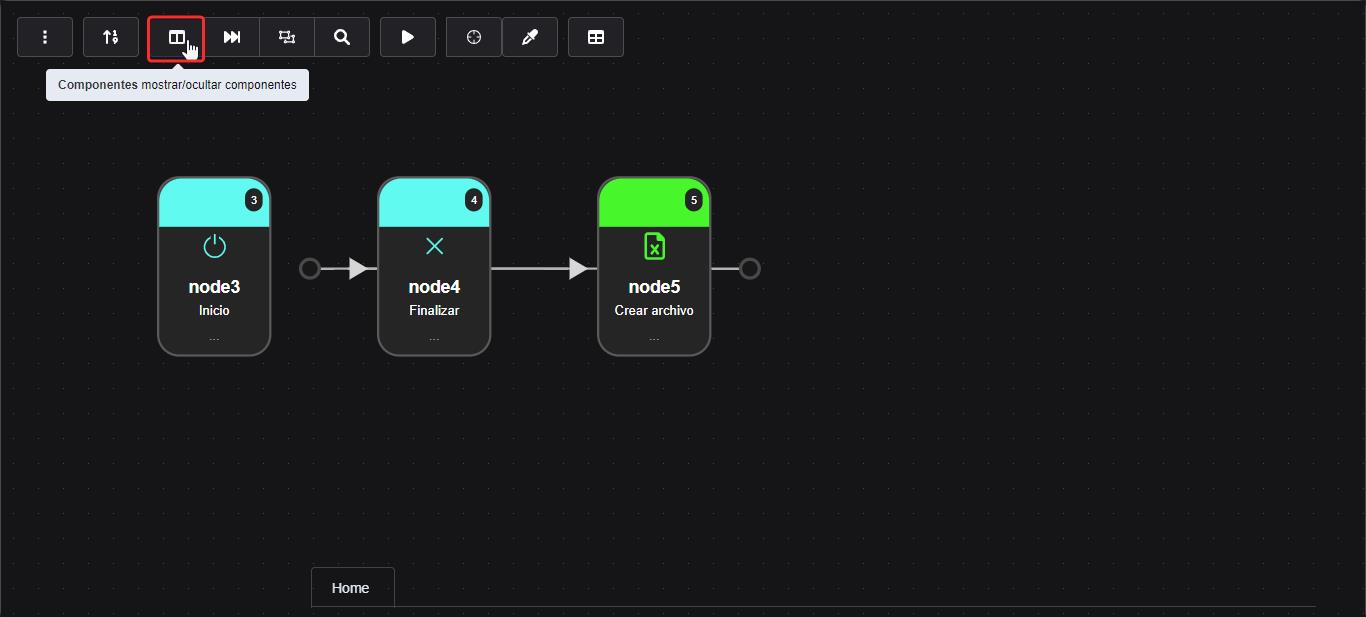Click the X icon on node4
Viewport: 1366px width, 617px height.
(434, 246)
